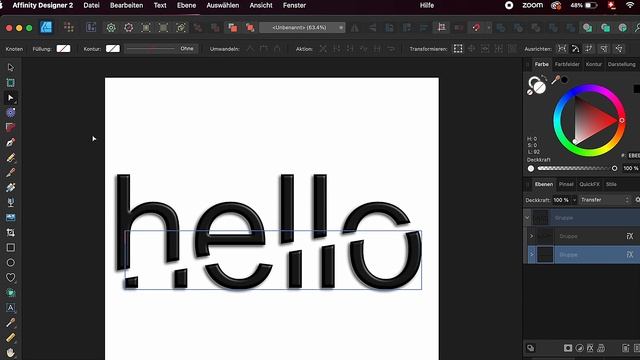Image resolution: width=640 pixels, height=360 pixels.
Task: Select the Crop tool
Action: pos(11,233)
